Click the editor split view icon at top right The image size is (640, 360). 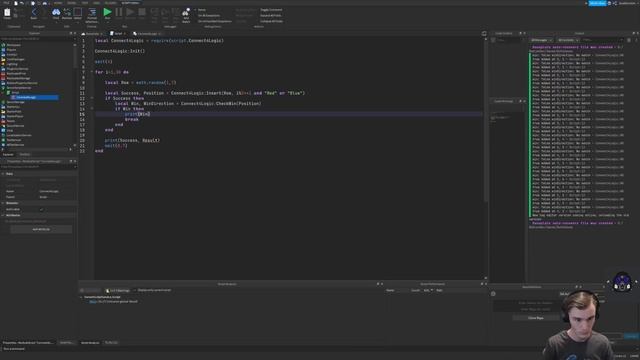pyautogui.click(x=484, y=33)
